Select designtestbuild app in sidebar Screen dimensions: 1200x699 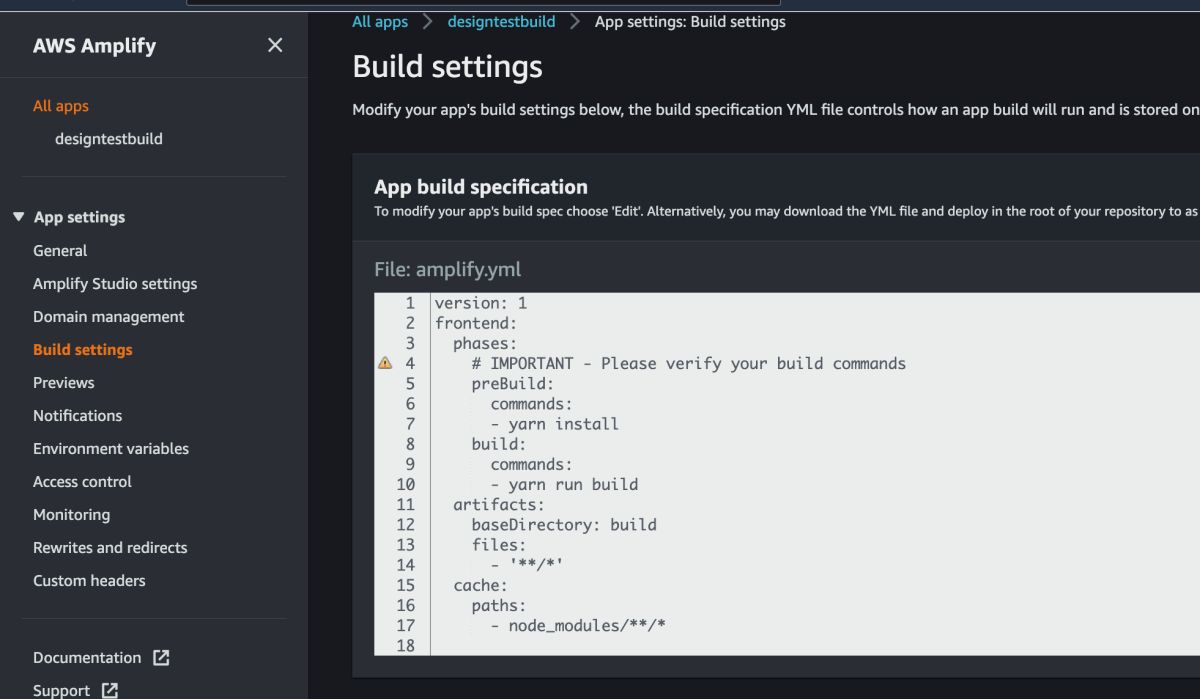[x=109, y=139]
